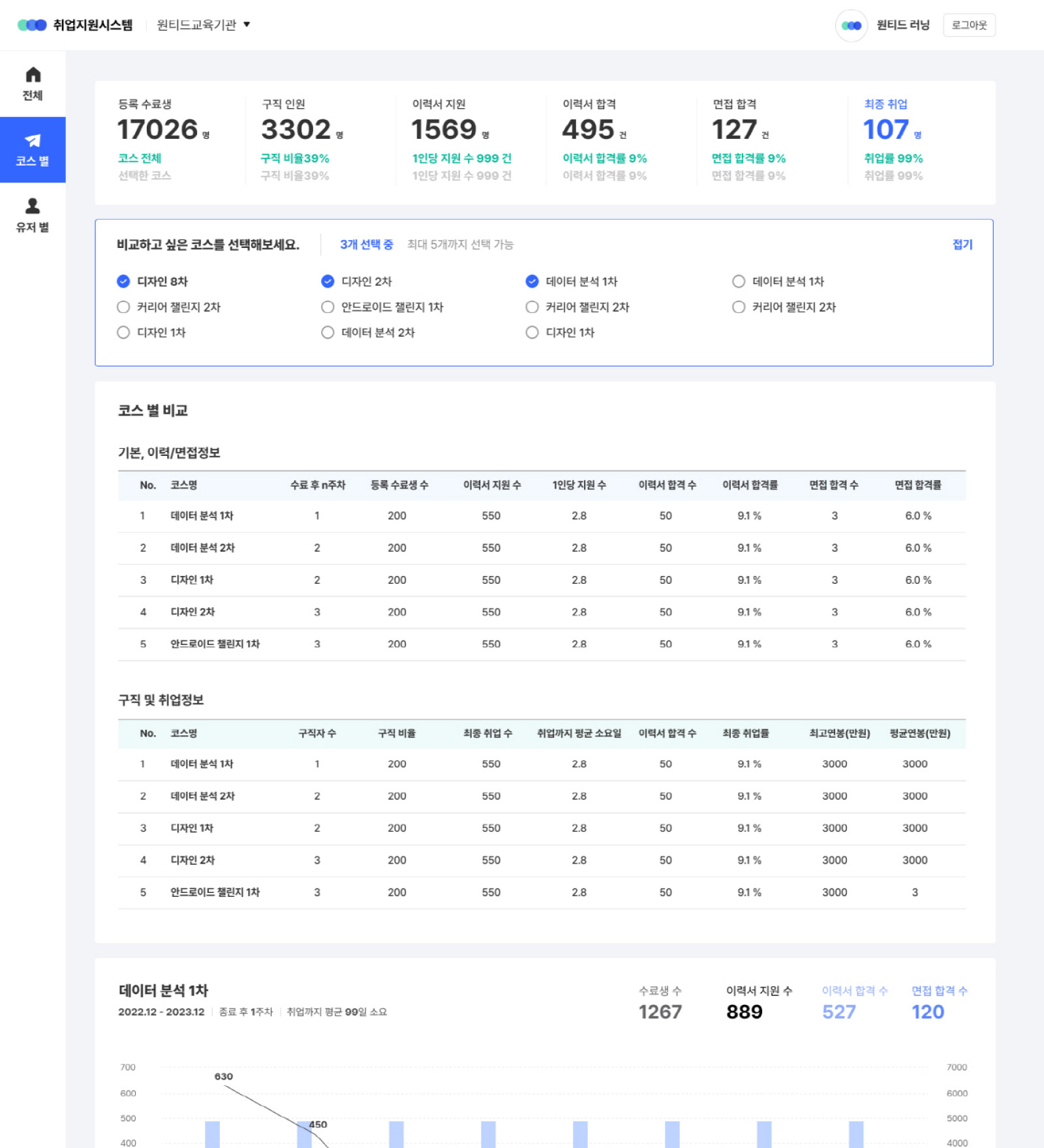Click the blue 면접 합격 수 120 figure
This screenshot has width=1044, height=1148.
[928, 1012]
